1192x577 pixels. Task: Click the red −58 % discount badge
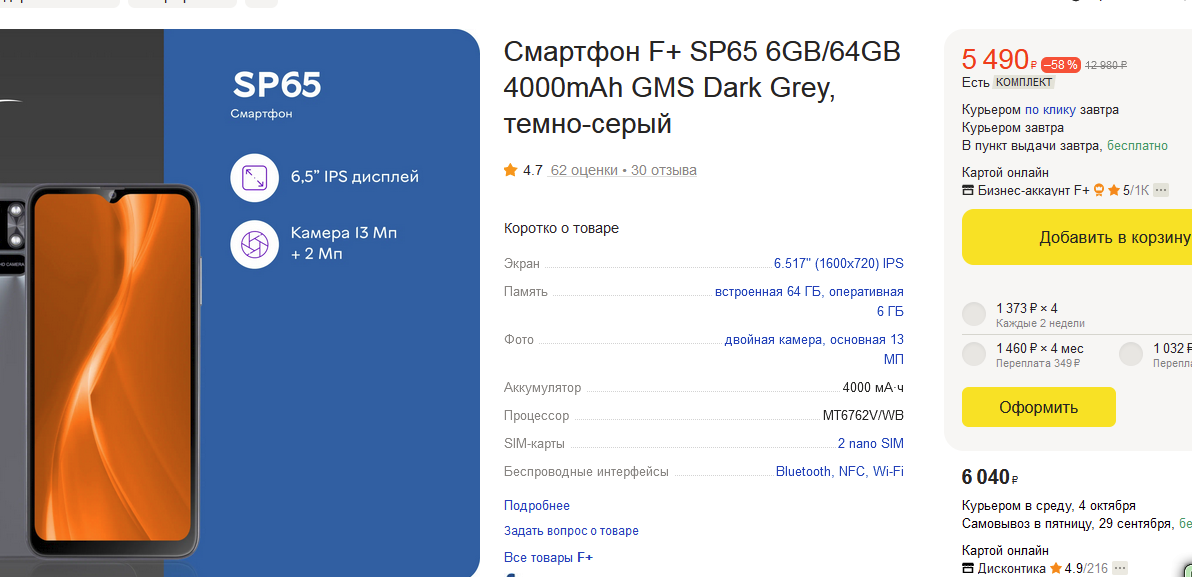click(1060, 65)
